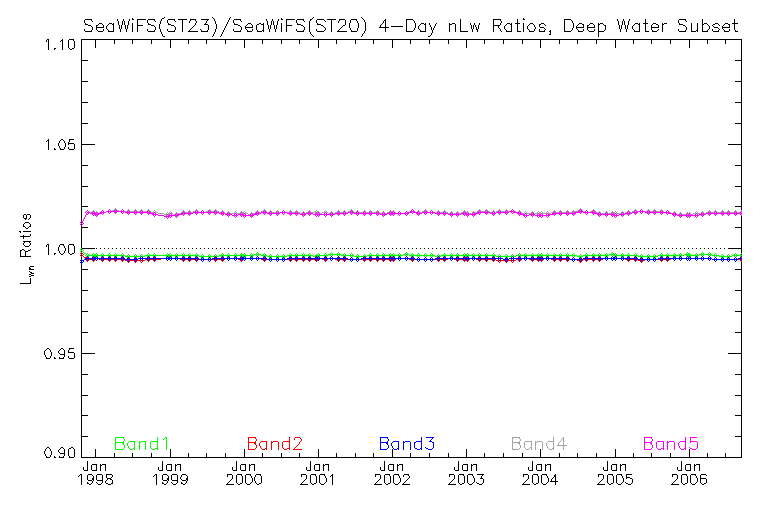Click the Lwn Ratios y-axis label

click(x=26, y=249)
